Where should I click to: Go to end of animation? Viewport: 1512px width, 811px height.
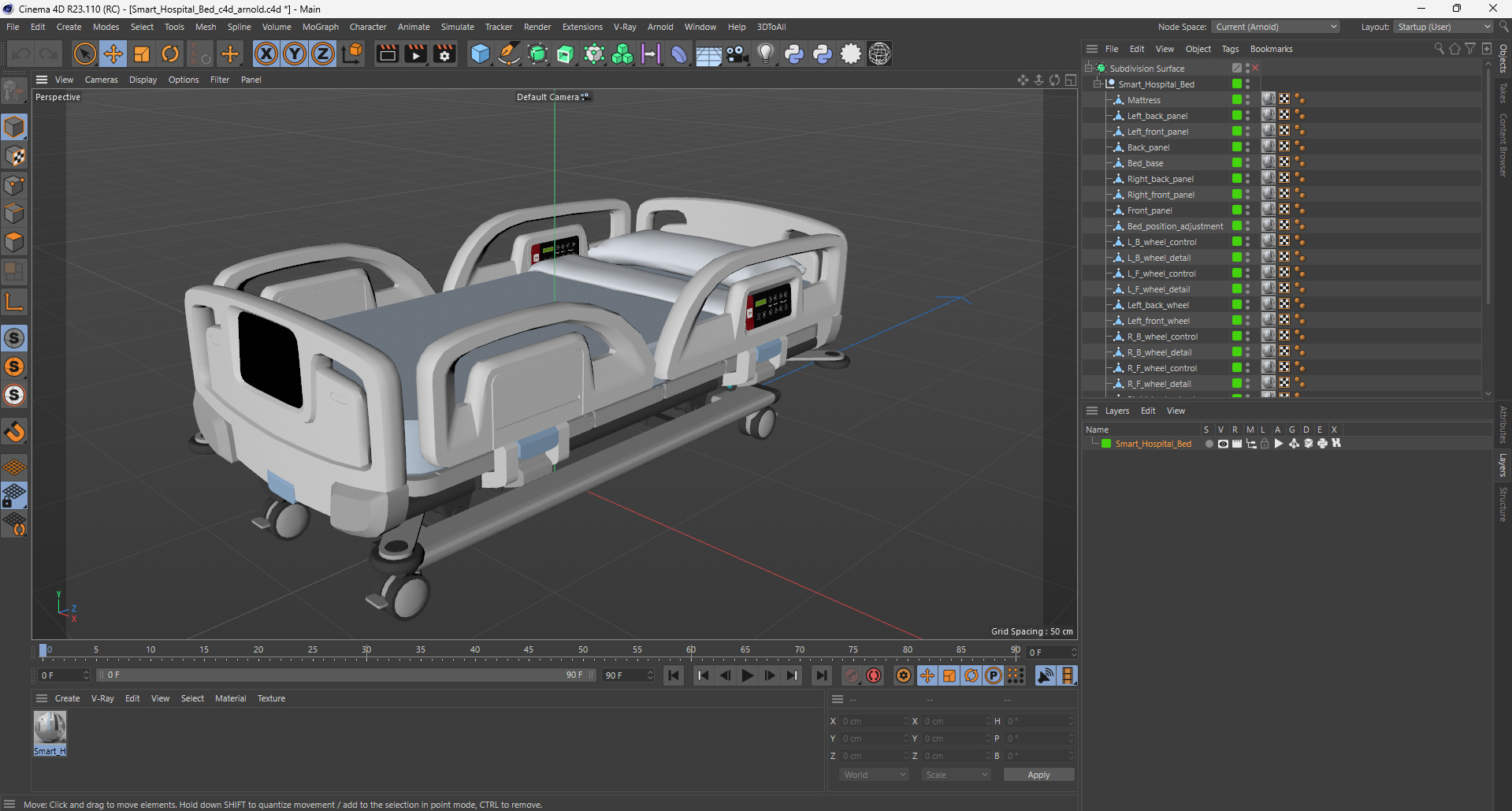click(821, 675)
